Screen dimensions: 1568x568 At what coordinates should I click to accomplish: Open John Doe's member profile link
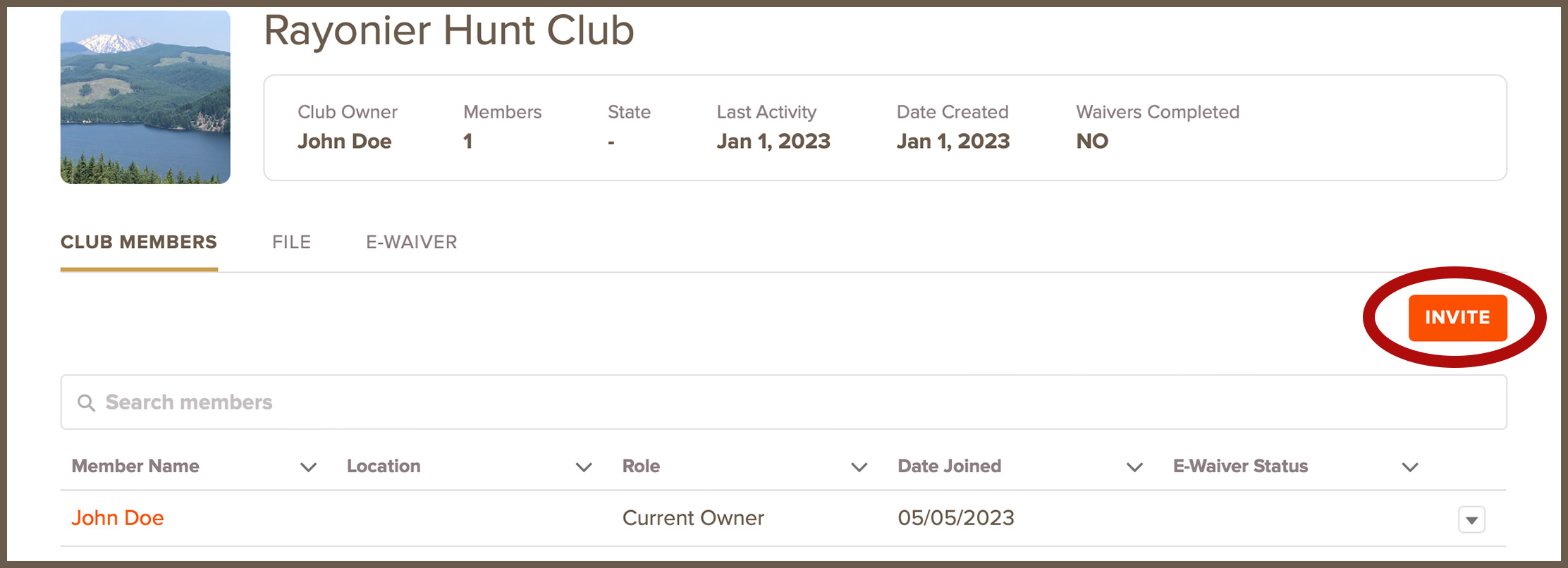click(x=118, y=518)
